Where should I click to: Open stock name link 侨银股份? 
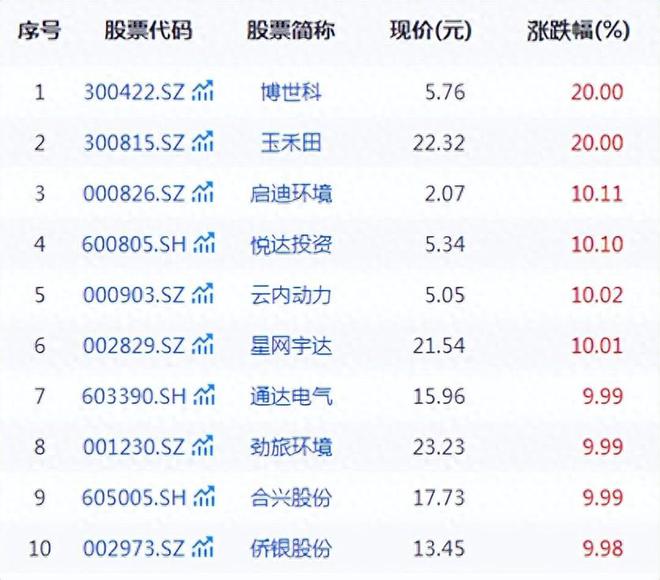tap(290, 547)
